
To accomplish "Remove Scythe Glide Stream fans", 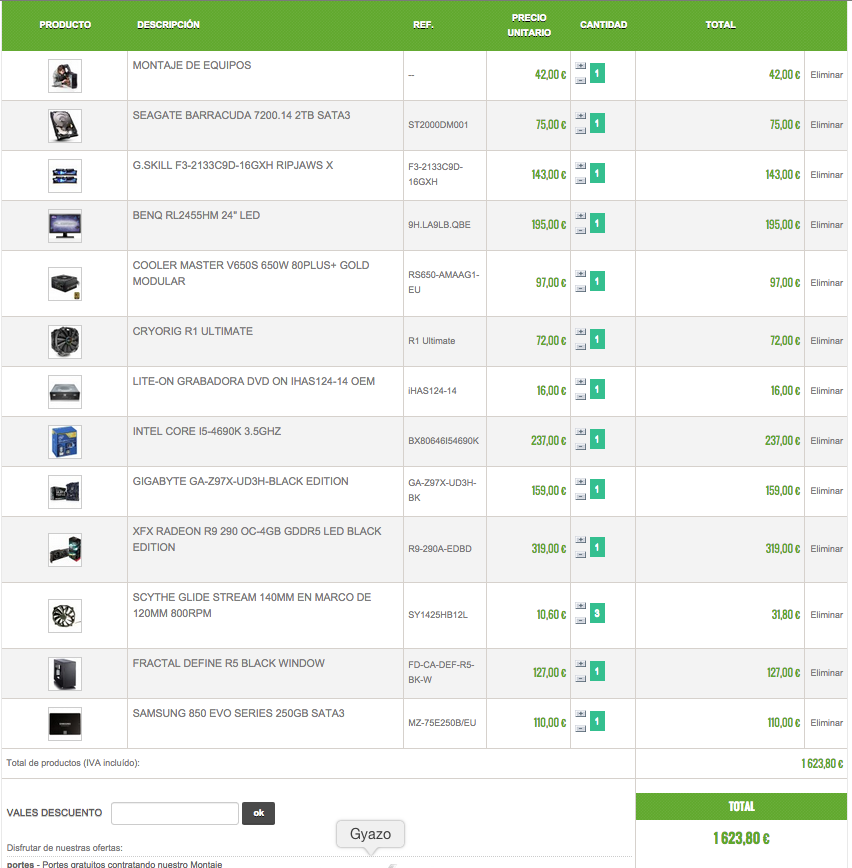I will pos(827,614).
